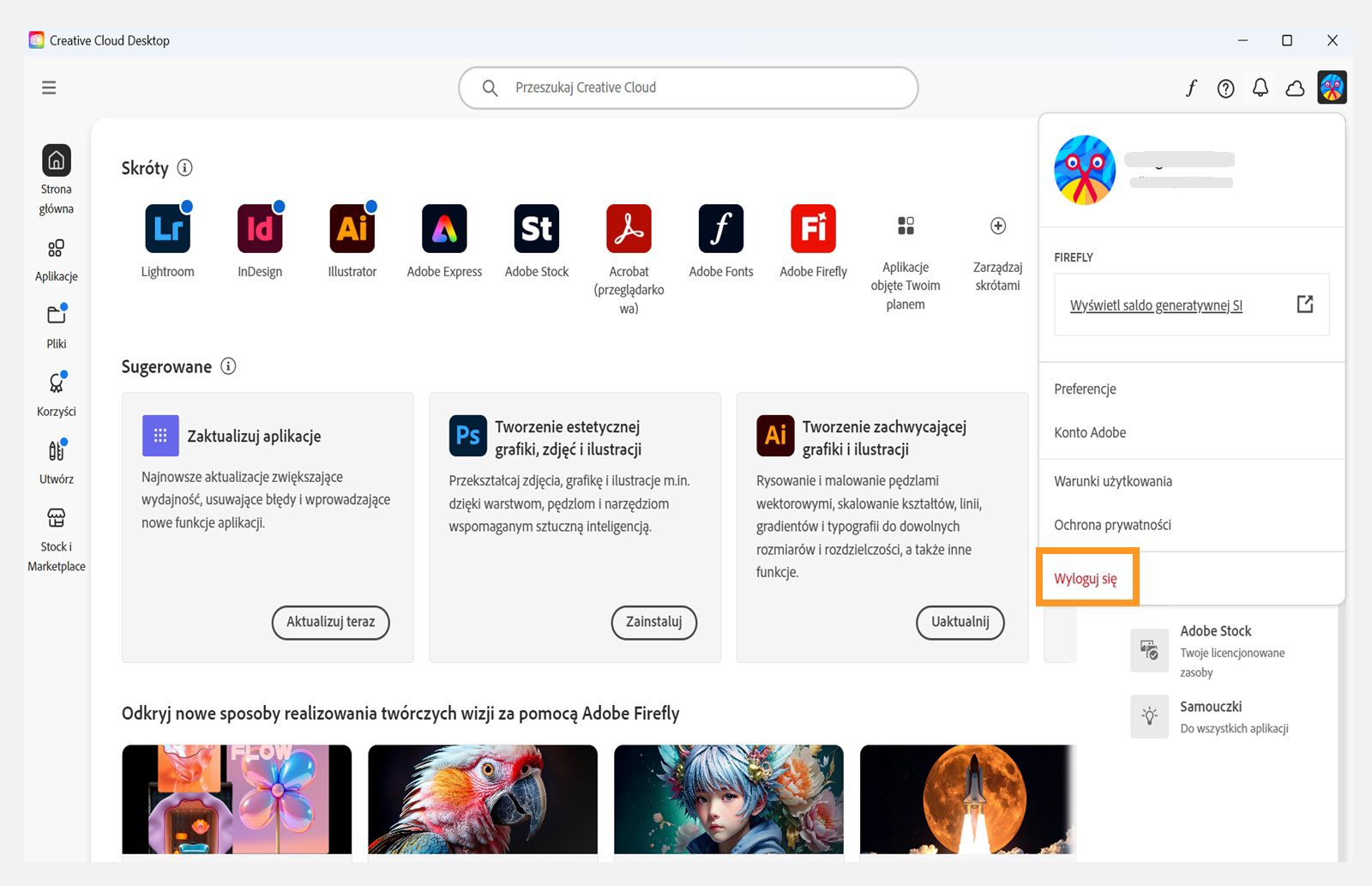
Task: Click Zainstaluj button for Photoshop
Action: (654, 622)
